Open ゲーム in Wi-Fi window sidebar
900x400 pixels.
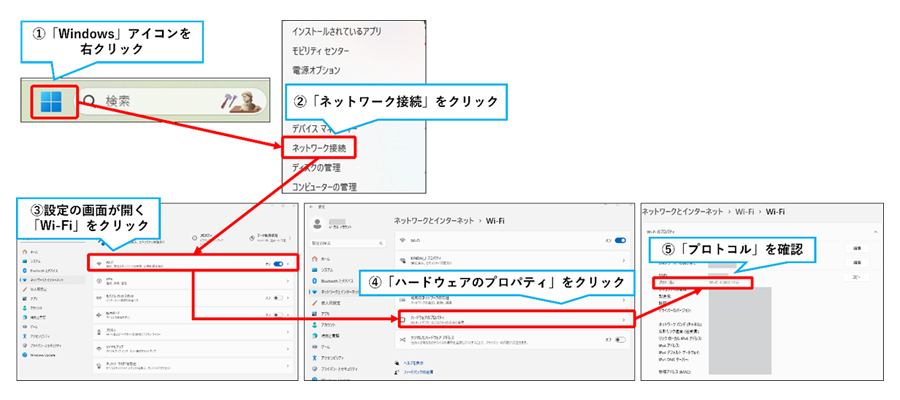pyautogui.click(x=321, y=347)
